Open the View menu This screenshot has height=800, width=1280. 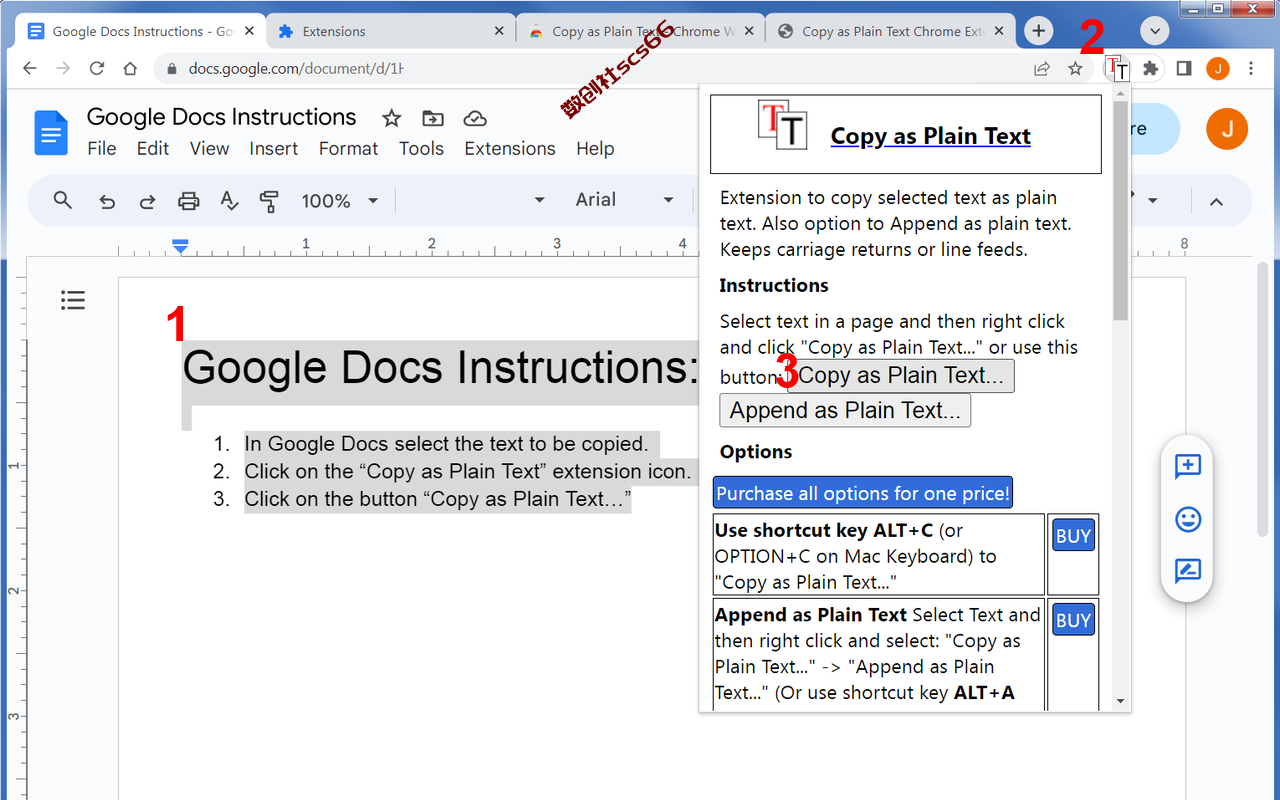(209, 148)
